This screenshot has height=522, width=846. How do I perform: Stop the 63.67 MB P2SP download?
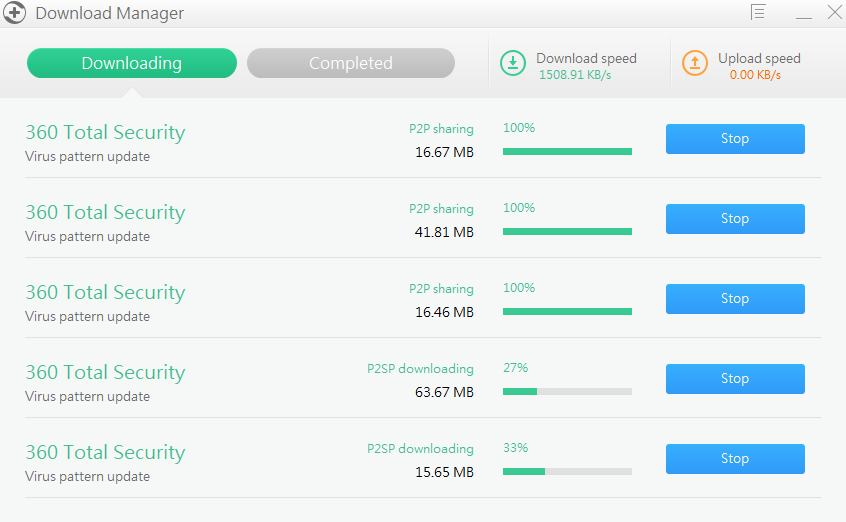tap(735, 379)
